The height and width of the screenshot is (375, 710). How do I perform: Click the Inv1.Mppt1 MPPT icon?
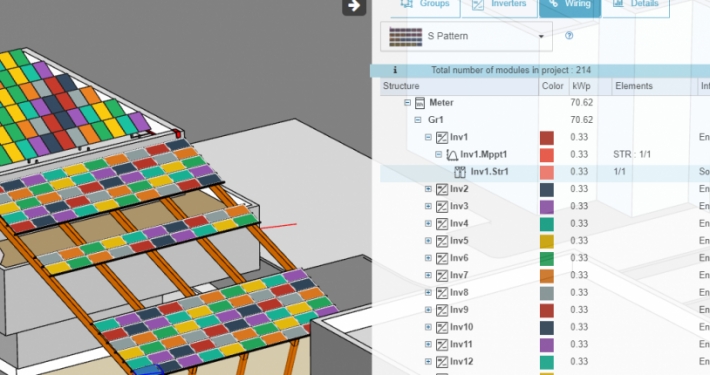452,155
